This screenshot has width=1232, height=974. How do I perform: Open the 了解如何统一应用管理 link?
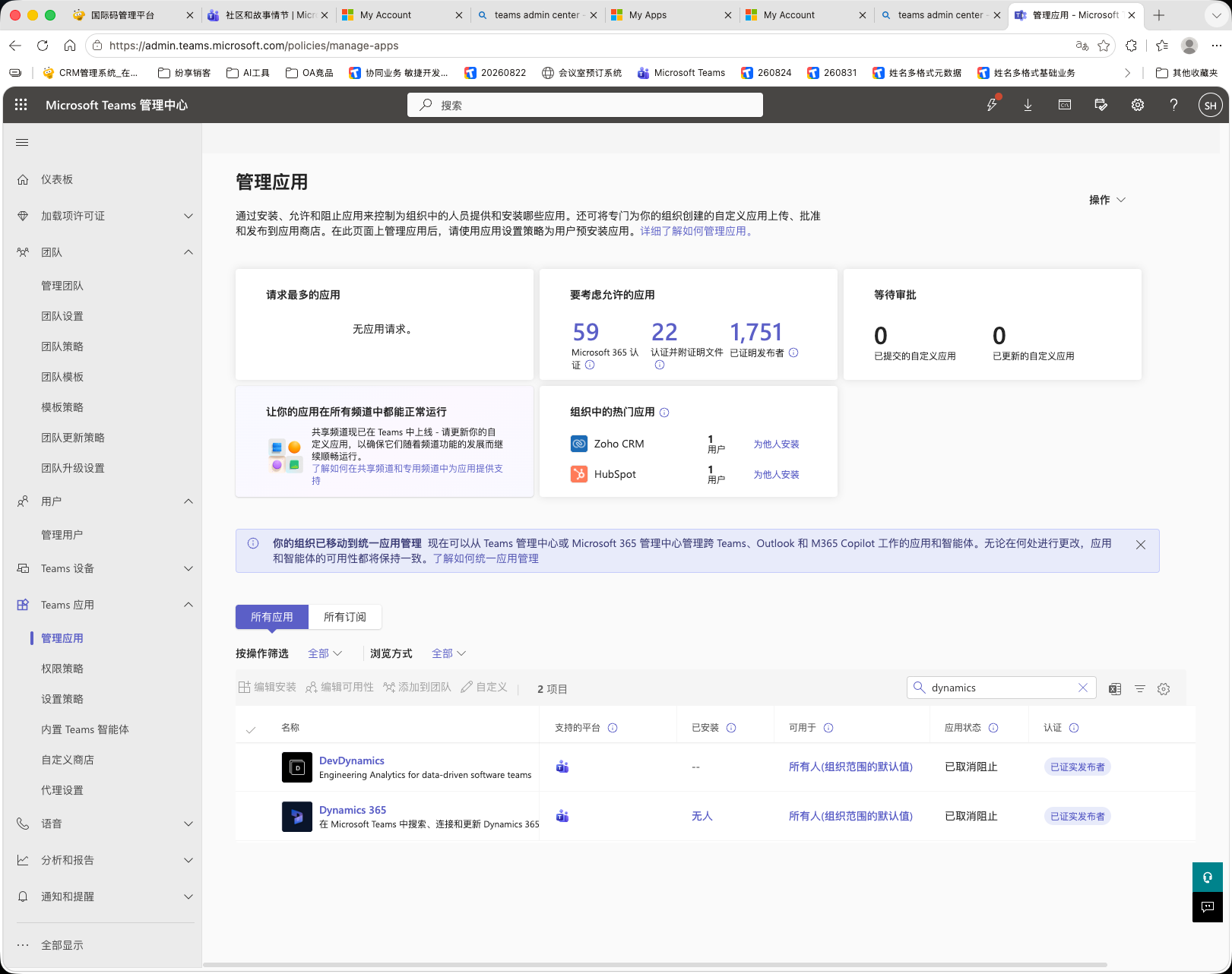point(486,558)
